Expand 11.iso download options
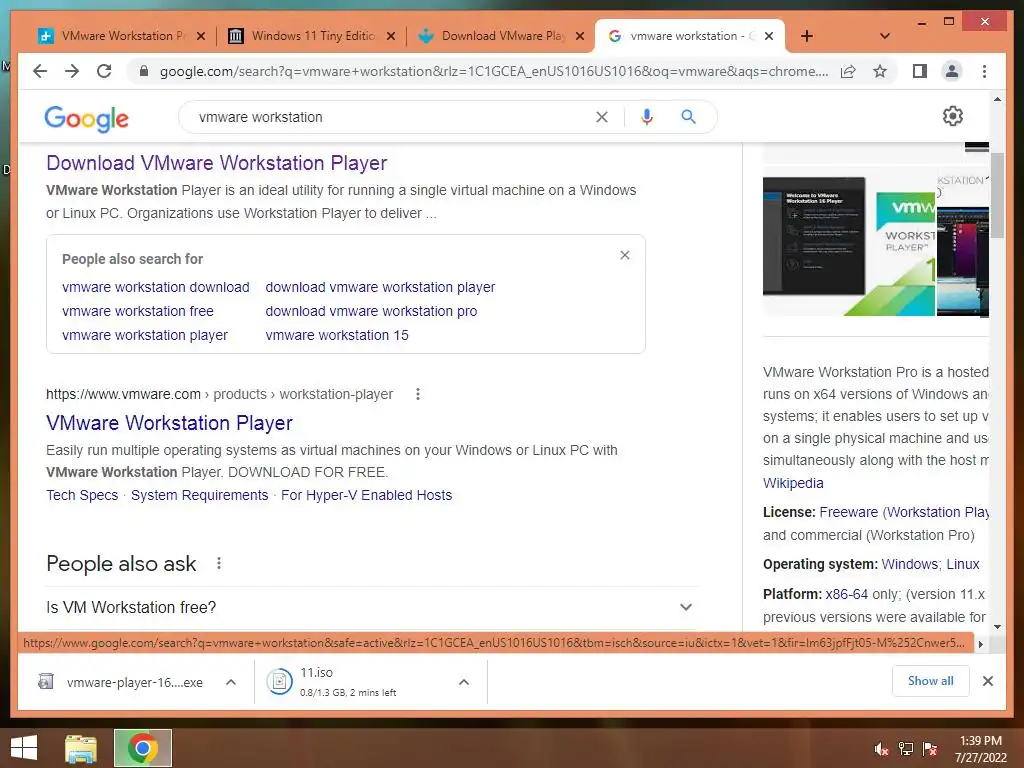The image size is (1024, 768). coord(464,682)
